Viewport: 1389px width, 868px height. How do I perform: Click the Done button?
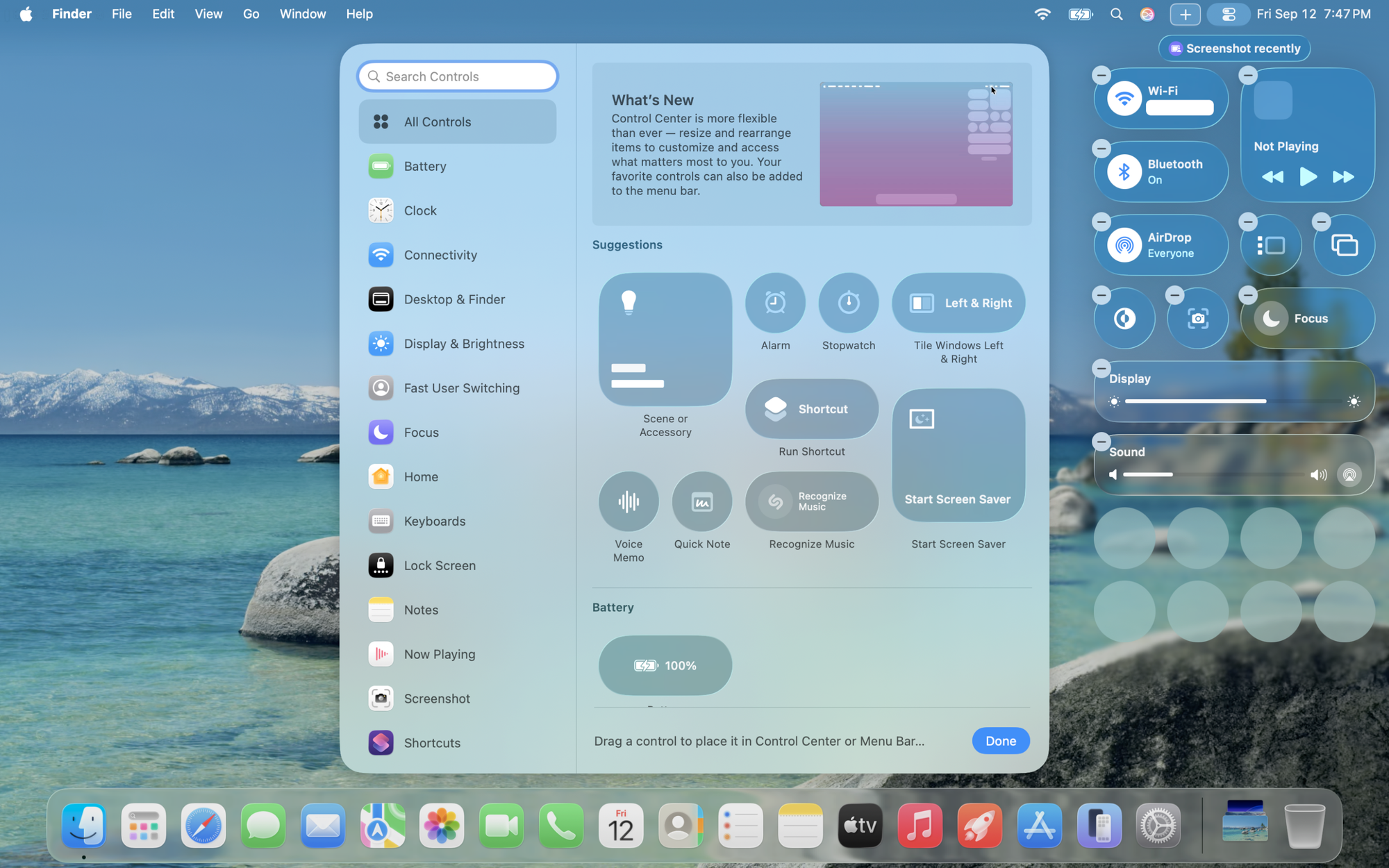[1000, 741]
